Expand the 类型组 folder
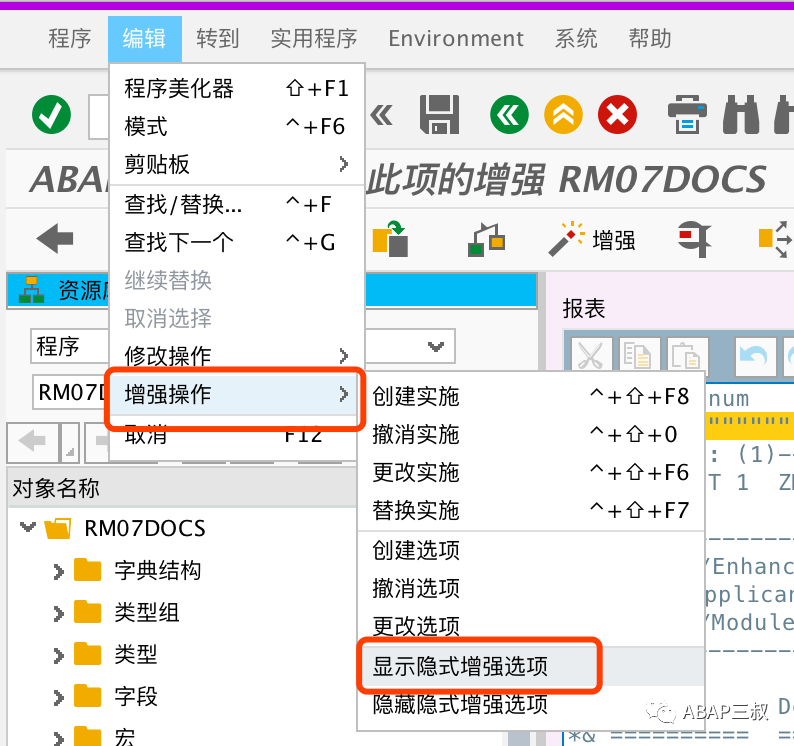 click(59, 614)
